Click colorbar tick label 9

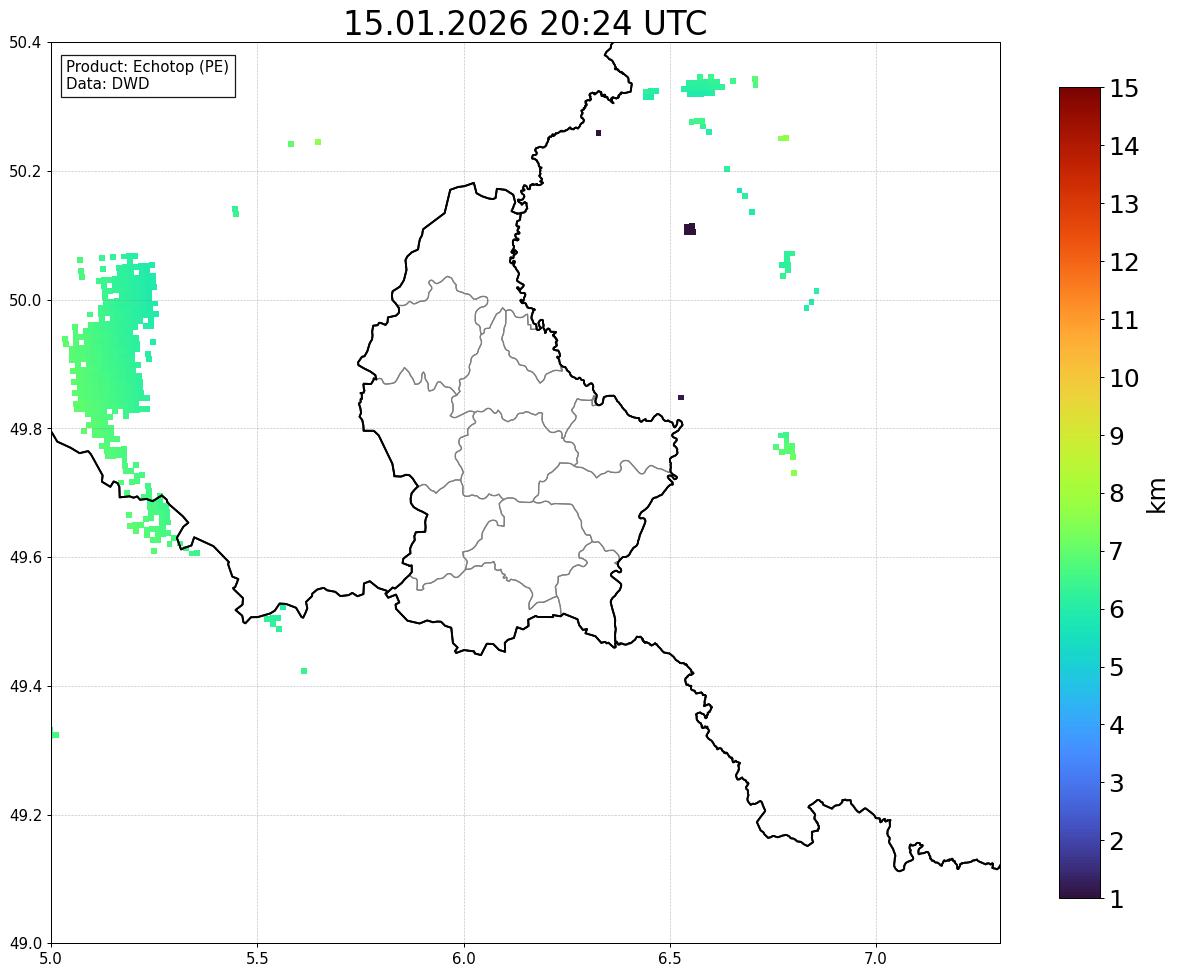click(1116, 436)
